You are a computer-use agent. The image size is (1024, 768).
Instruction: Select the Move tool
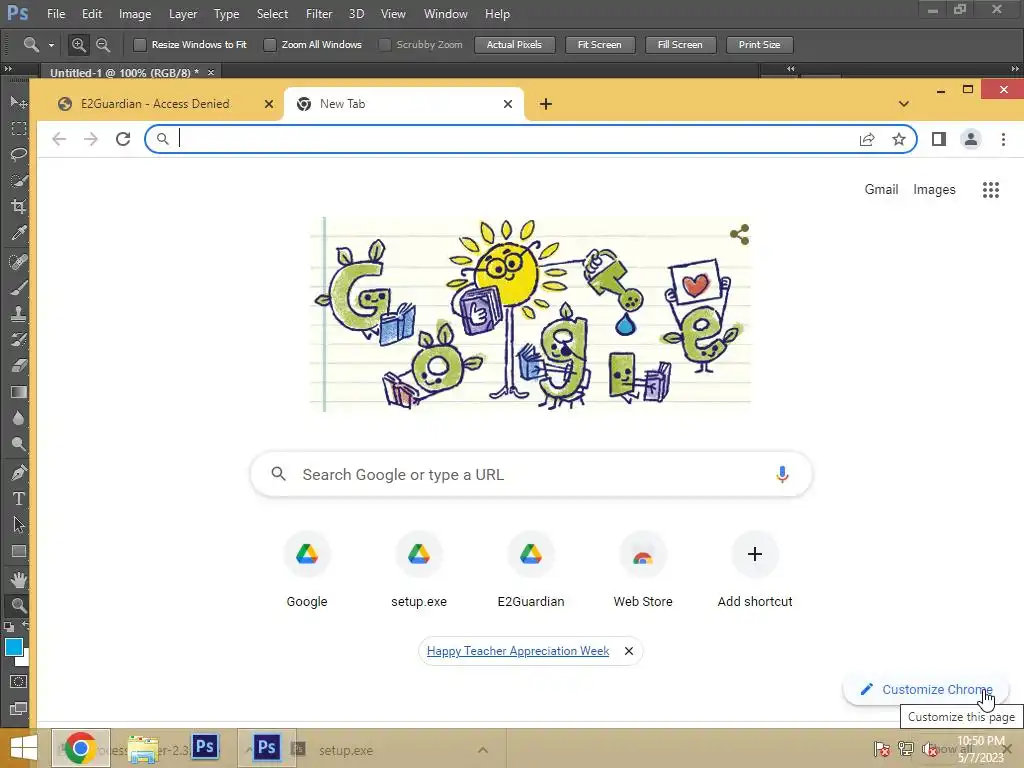coord(18,103)
